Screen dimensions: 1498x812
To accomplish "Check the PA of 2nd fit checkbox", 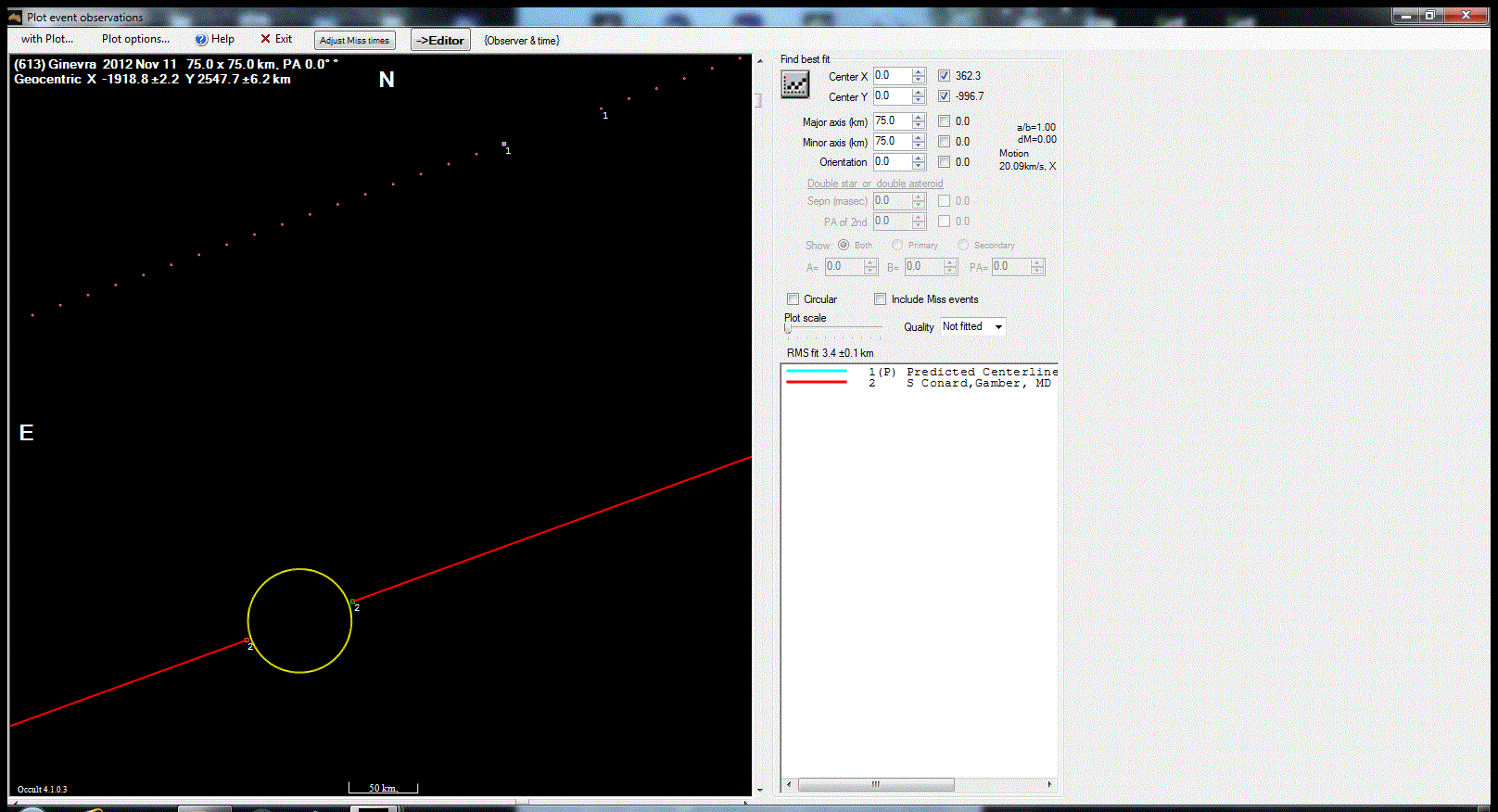I will click(x=944, y=222).
